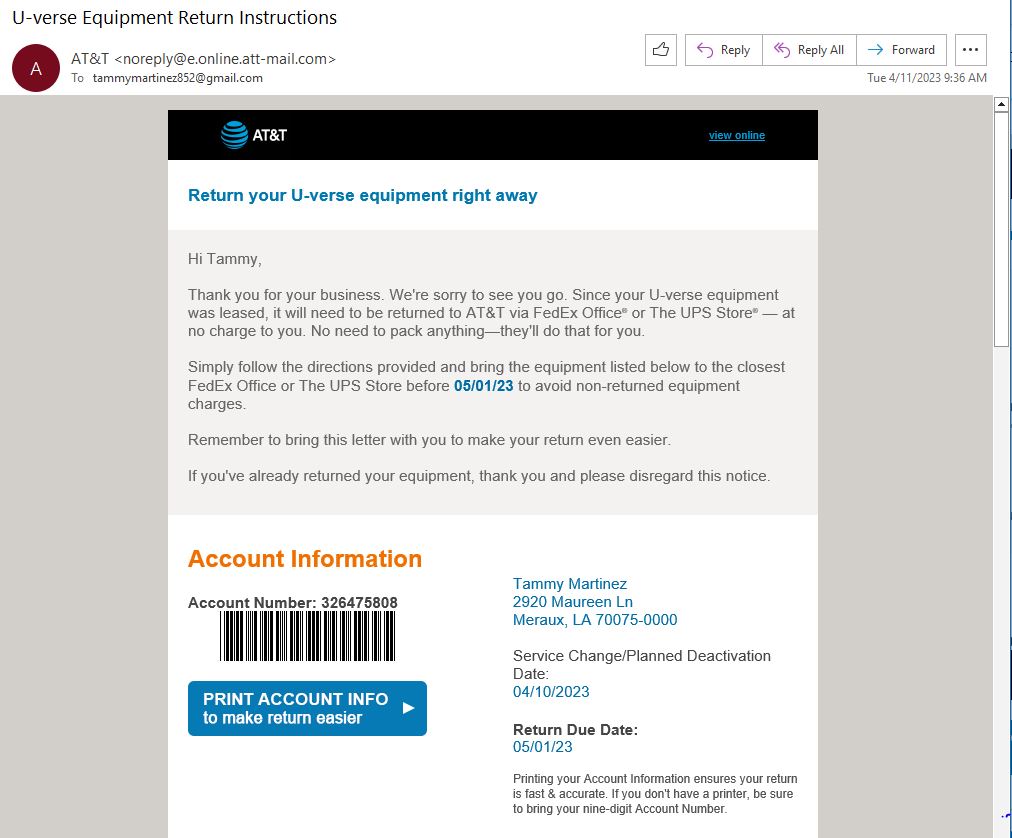
Task: Click the sender avatar circle
Action: (36, 68)
